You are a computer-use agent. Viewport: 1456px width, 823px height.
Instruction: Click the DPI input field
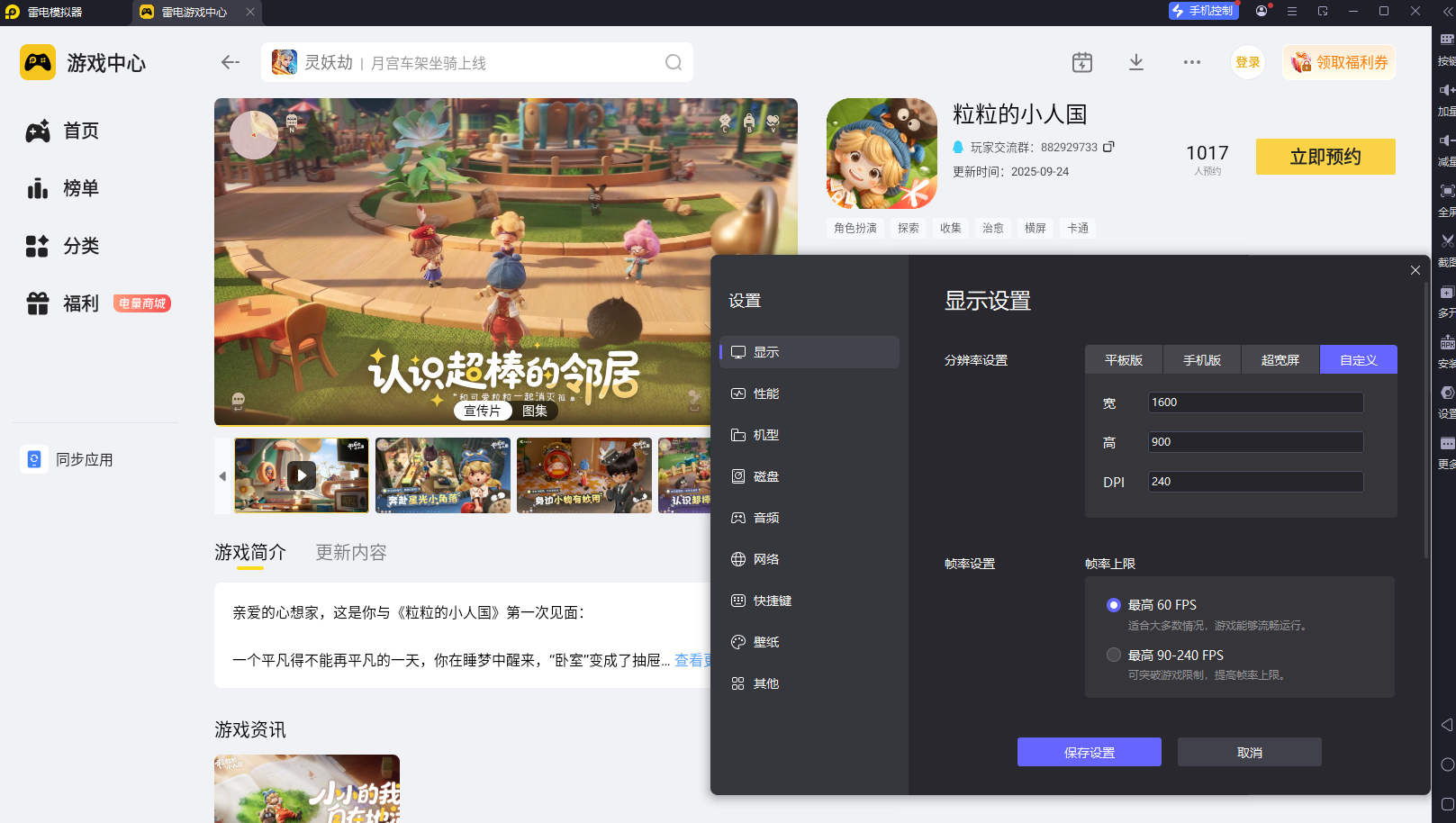(1255, 482)
